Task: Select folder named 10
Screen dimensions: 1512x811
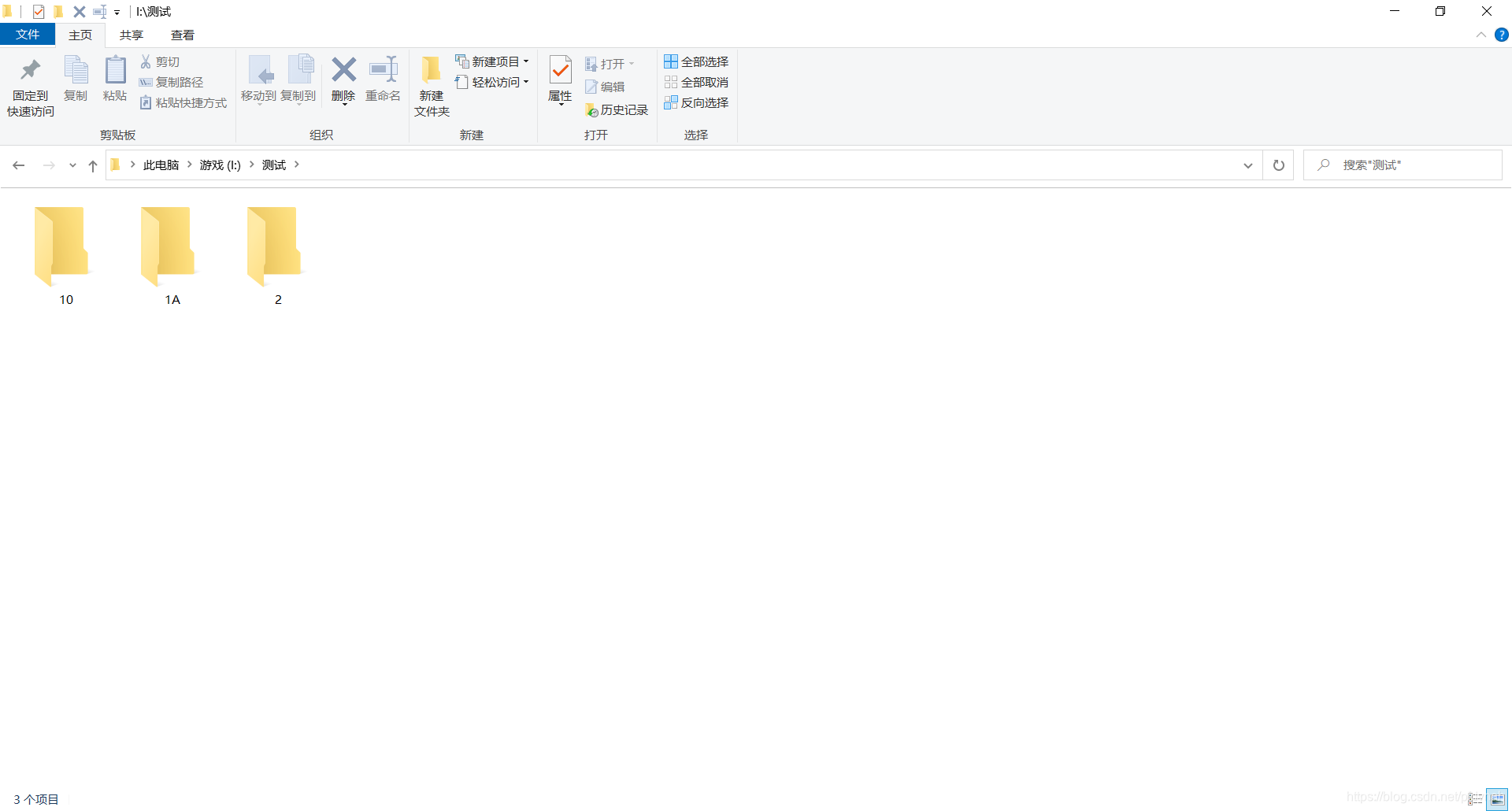Action: point(65,255)
